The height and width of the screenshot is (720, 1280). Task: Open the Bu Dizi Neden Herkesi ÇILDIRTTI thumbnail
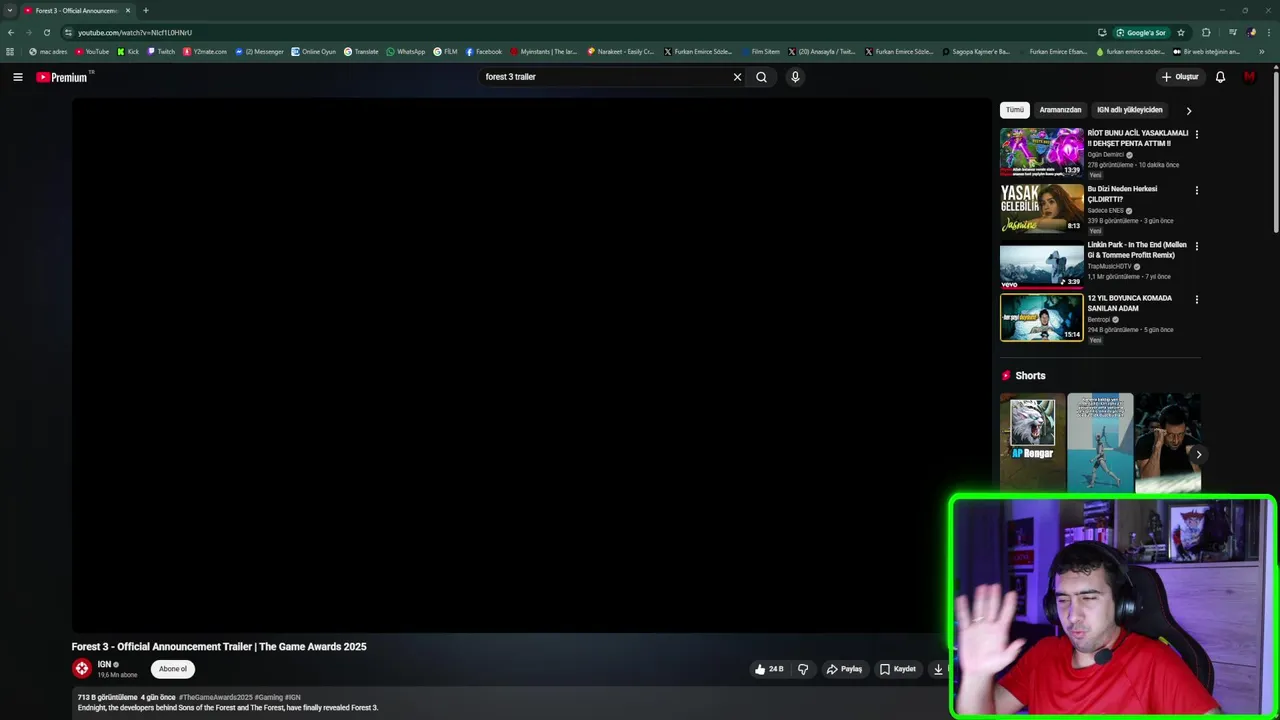[1042, 208]
